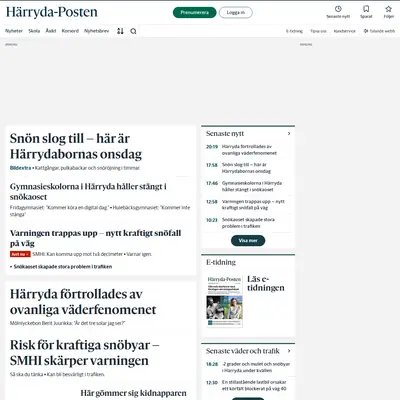Open headline Risk för kraftiga snöbyar
400x400 pixels.
[84, 353]
